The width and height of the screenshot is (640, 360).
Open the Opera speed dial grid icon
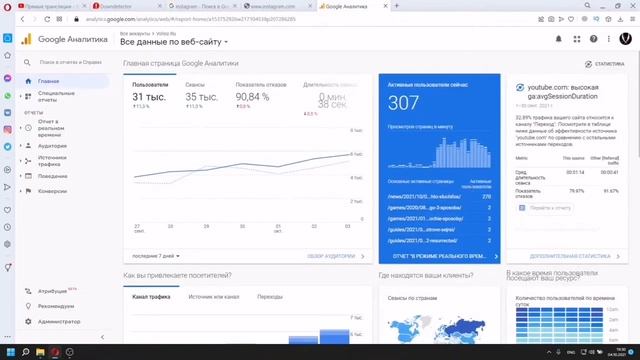[x=60, y=19]
